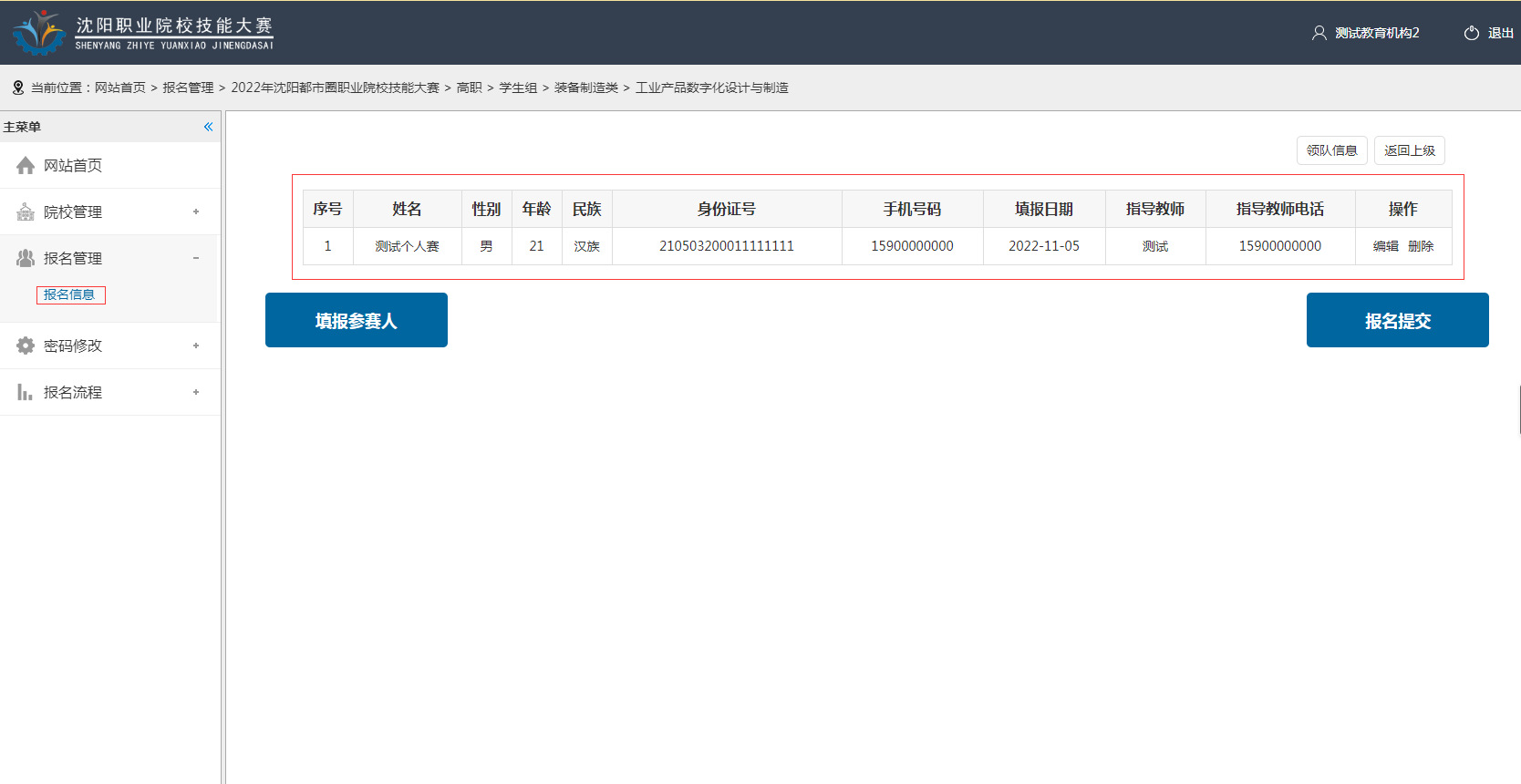The image size is (1521, 784).
Task: Click the 主菜单 sidebar title
Action: (22, 127)
